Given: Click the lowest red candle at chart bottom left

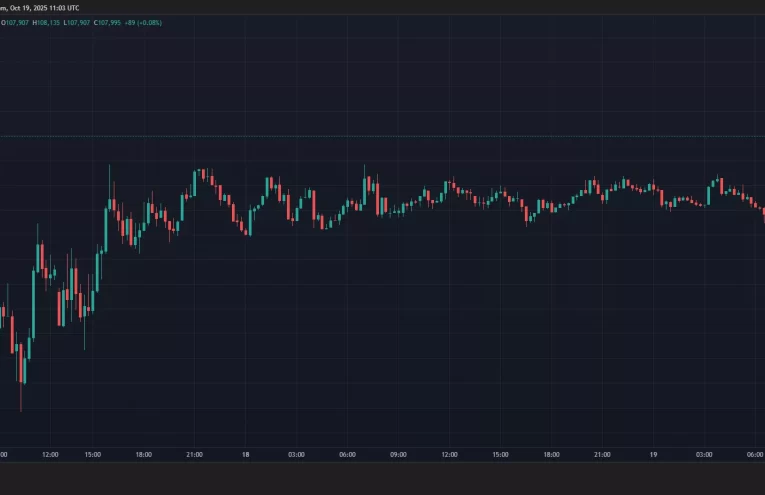Looking at the screenshot, I should [x=21, y=370].
